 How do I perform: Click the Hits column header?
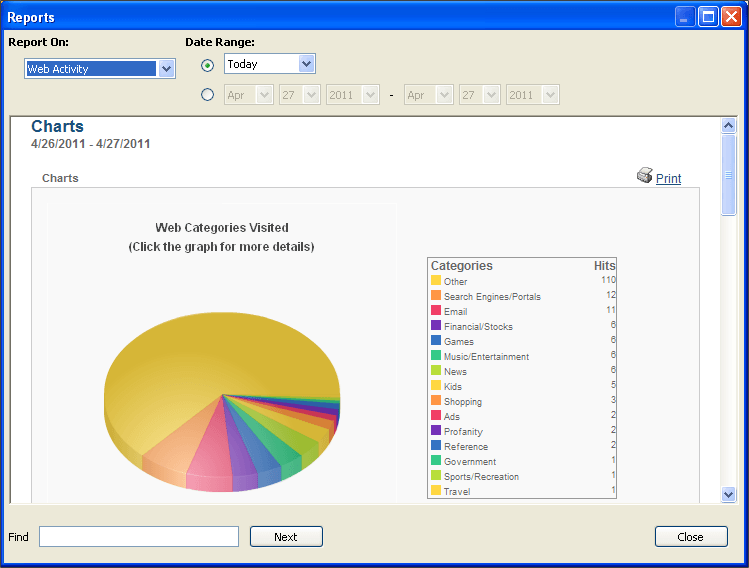(x=605, y=266)
